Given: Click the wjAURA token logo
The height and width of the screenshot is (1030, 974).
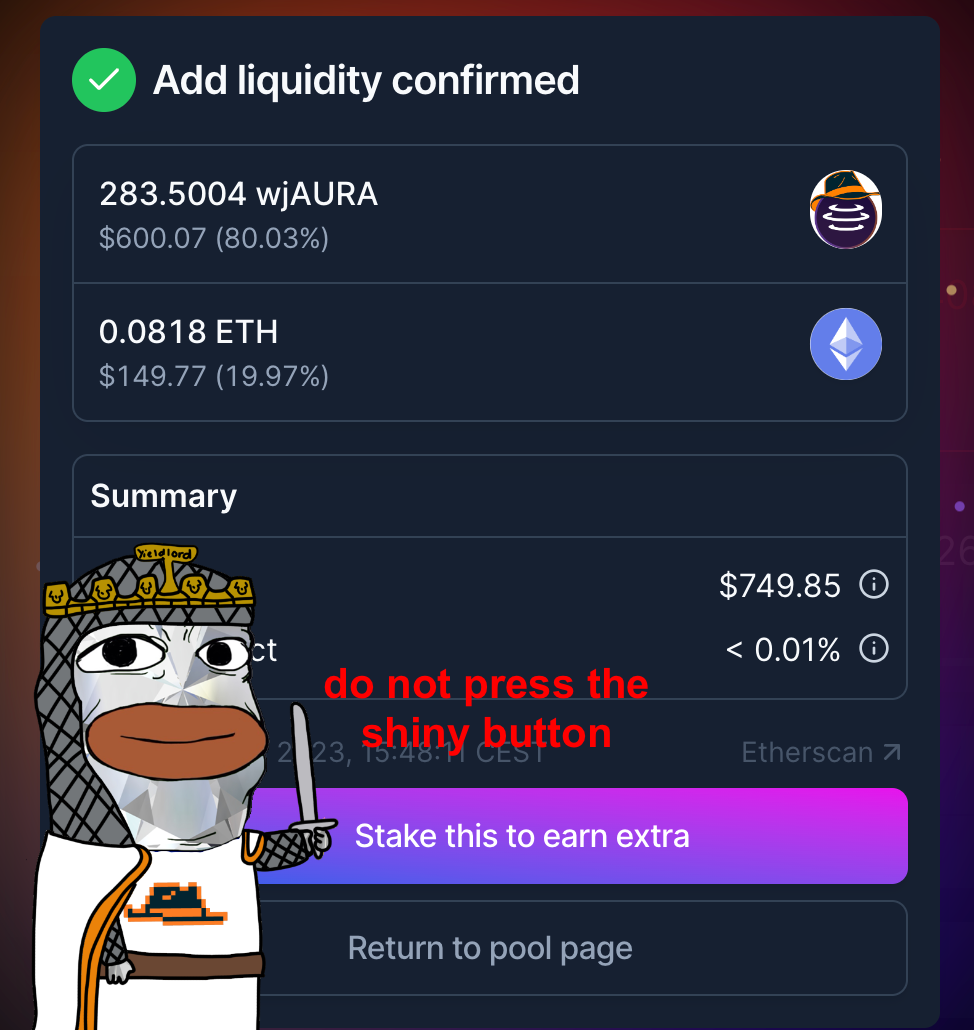Looking at the screenshot, I should [x=845, y=210].
